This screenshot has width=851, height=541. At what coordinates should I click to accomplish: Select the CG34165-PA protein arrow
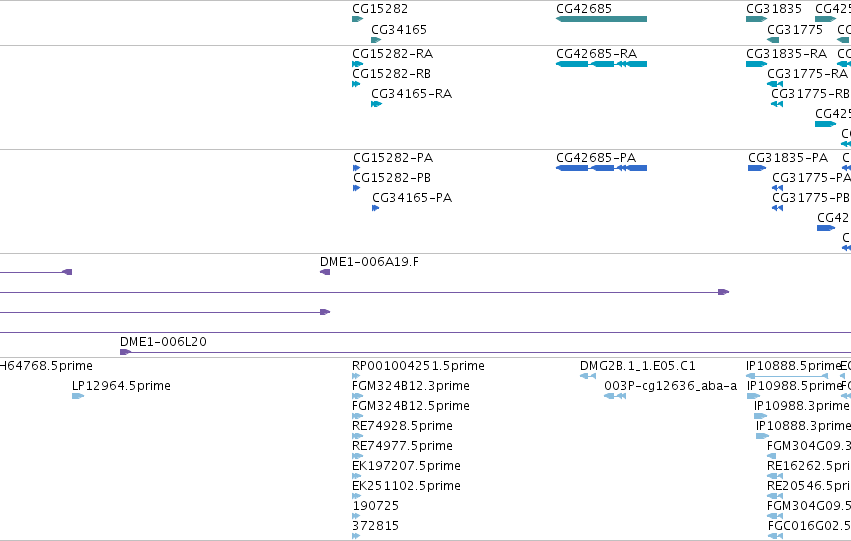[x=376, y=208]
